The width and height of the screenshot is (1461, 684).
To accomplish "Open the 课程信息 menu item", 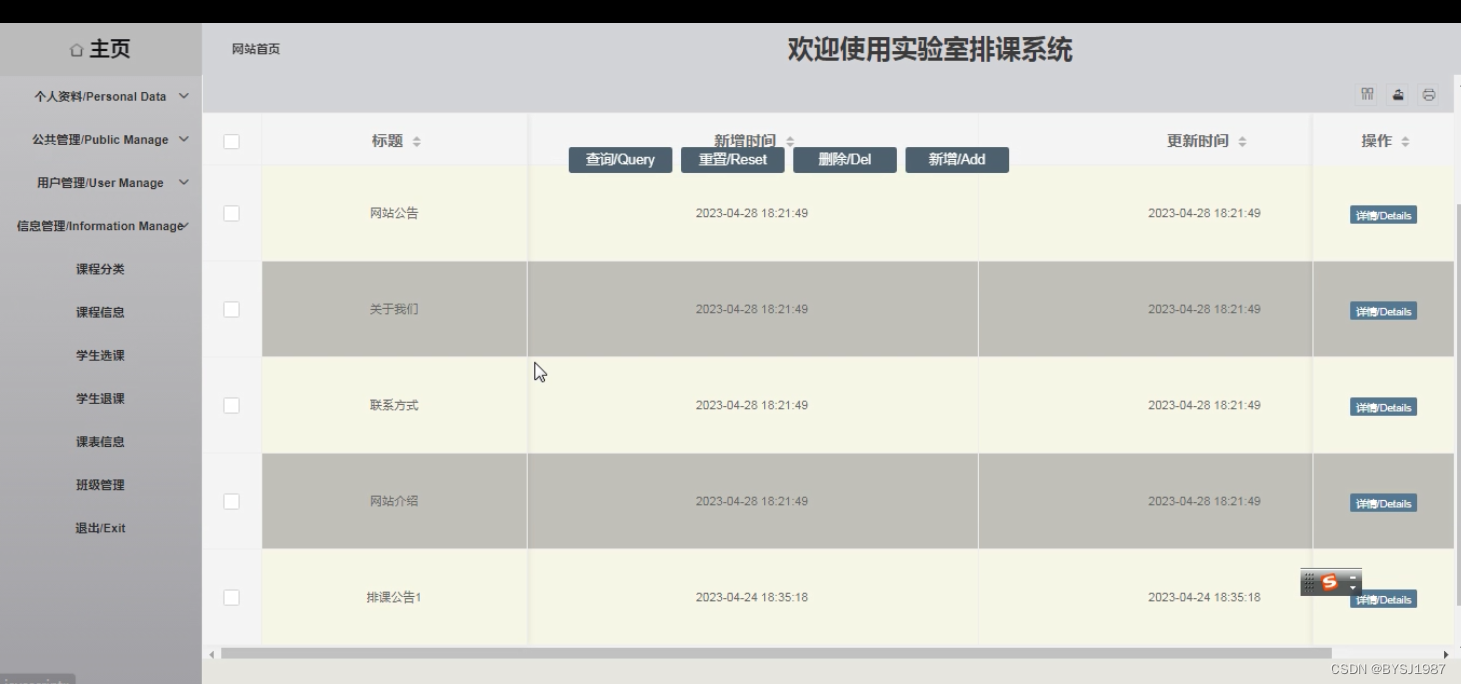I will [x=101, y=312].
